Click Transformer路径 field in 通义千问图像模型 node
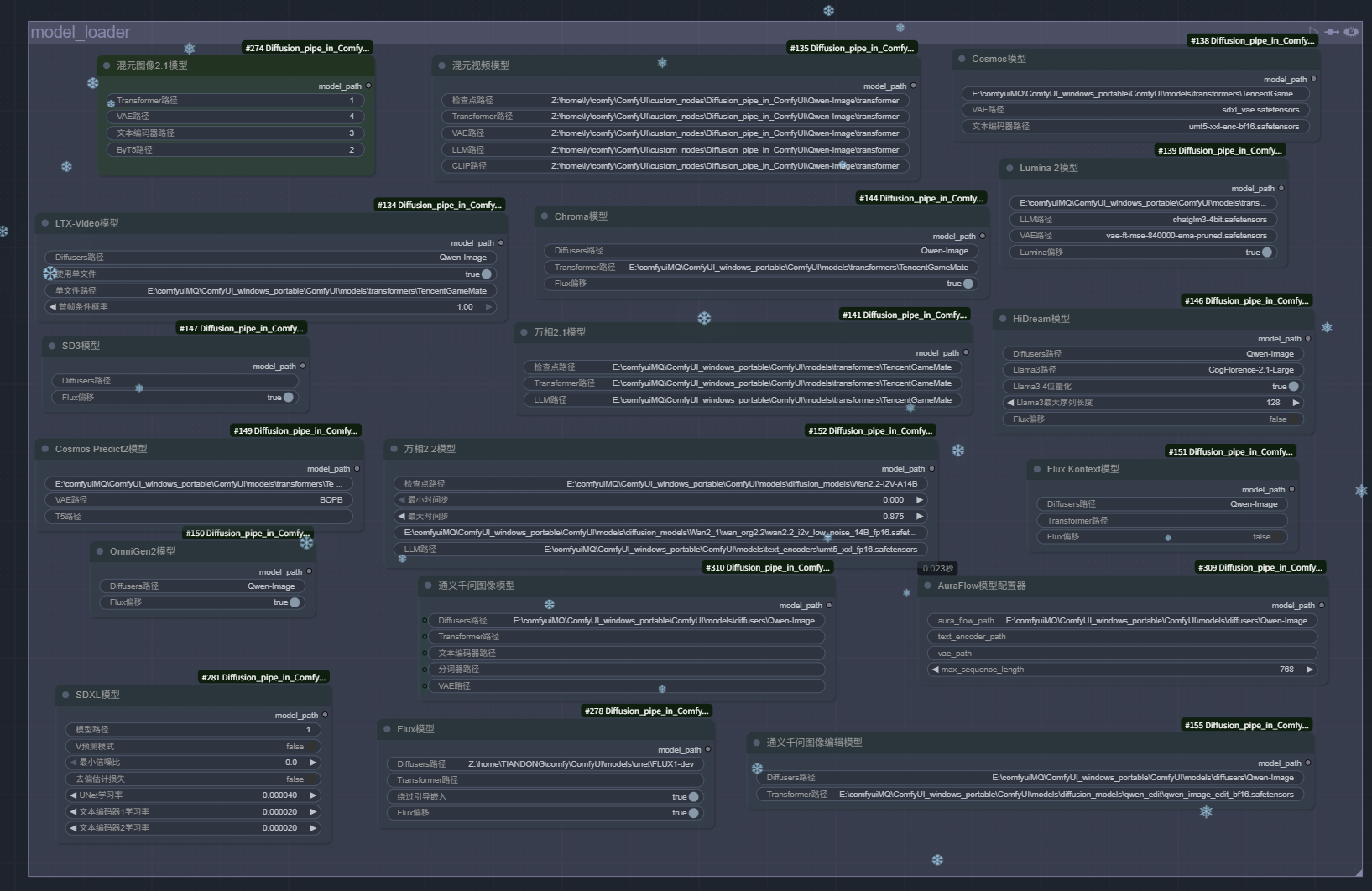 pyautogui.click(x=627, y=637)
